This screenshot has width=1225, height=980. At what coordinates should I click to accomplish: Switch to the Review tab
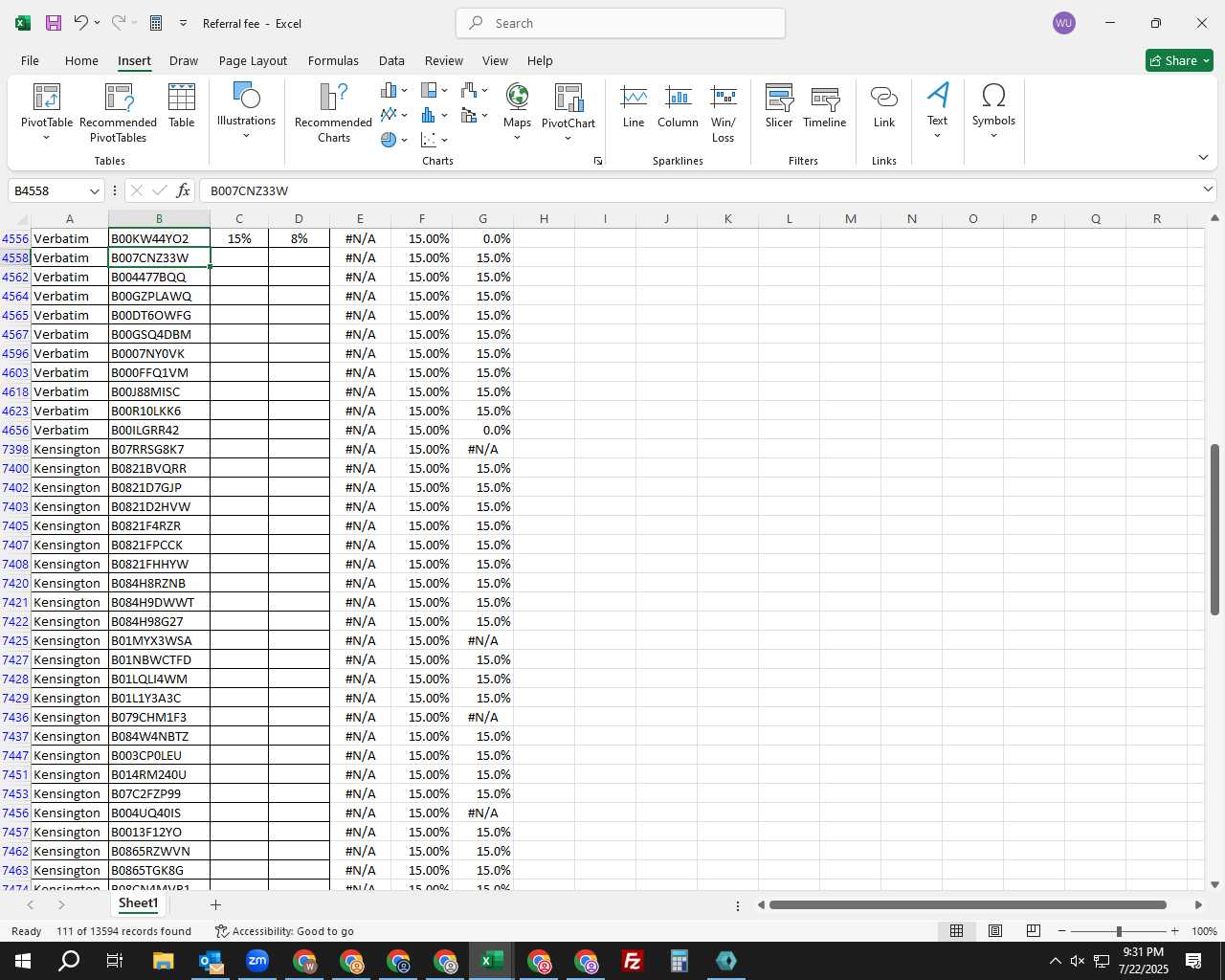point(444,60)
